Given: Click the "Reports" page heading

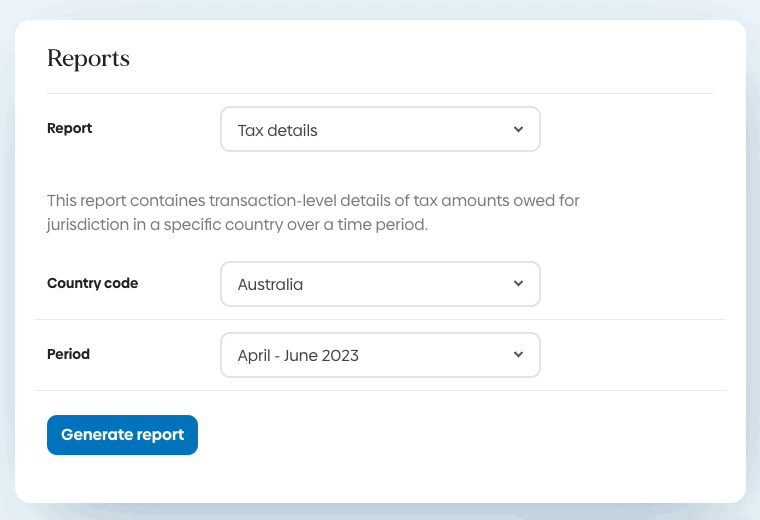Looking at the screenshot, I should point(88,58).
